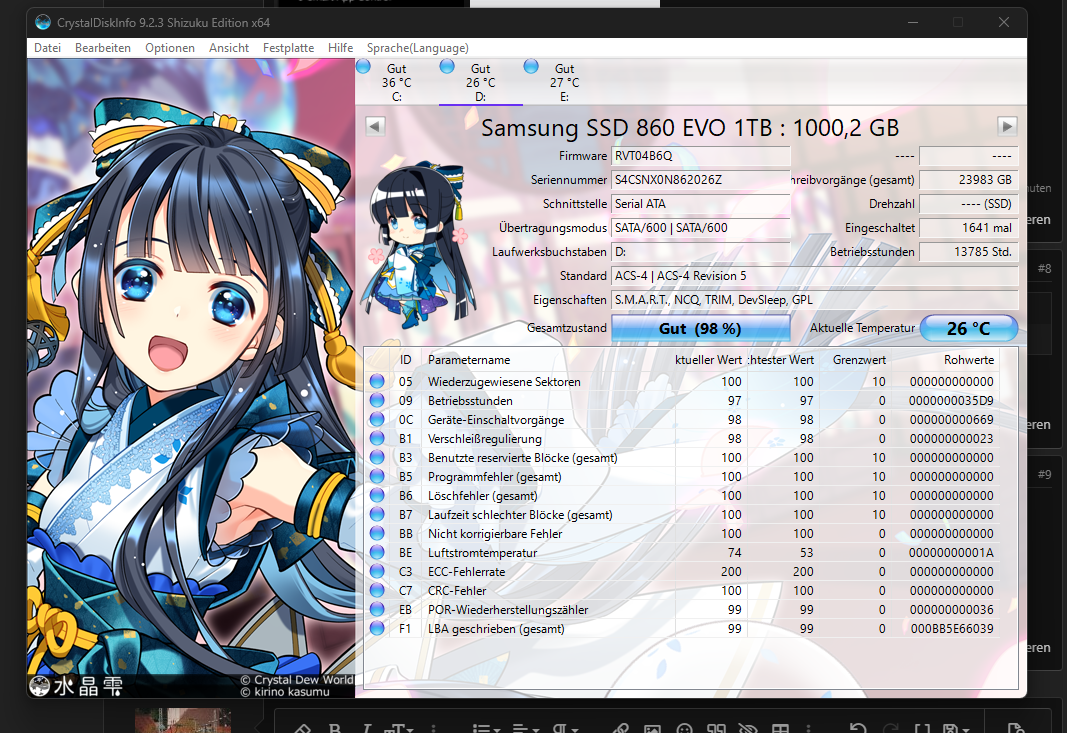
Task: Select the D: drive tab at 26 °C
Action: click(x=480, y=82)
